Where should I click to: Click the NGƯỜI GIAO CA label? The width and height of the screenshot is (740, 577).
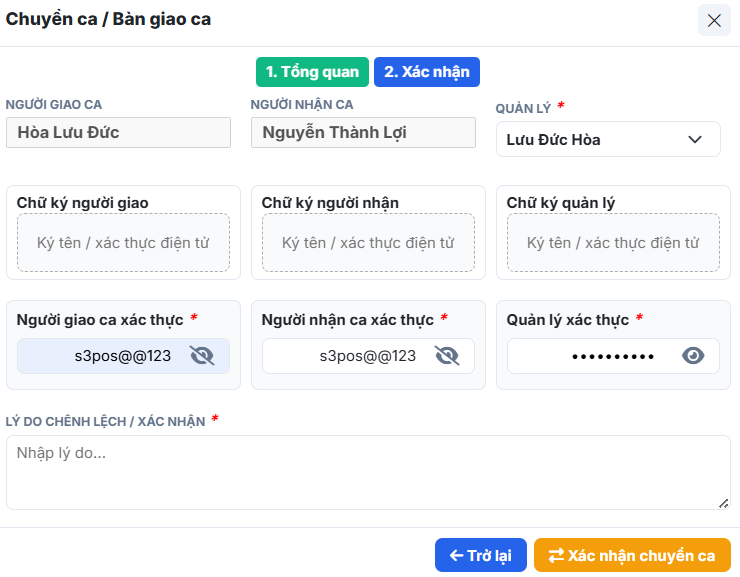[x=54, y=104]
